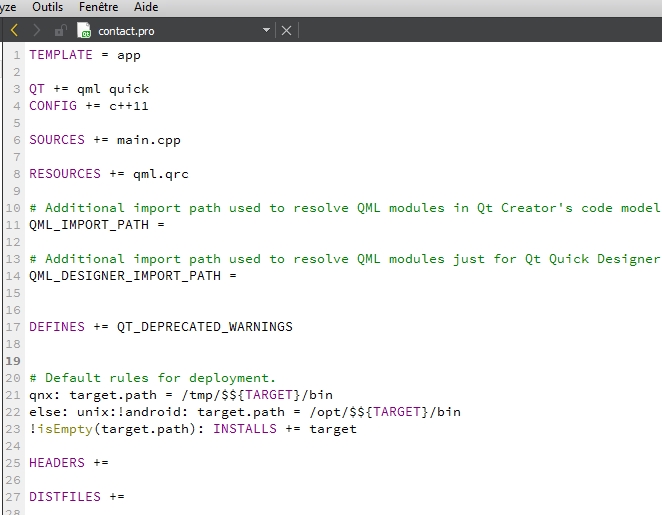Click the 'app' value on line 1
662x515 pixels.
pyautogui.click(x=129, y=56)
